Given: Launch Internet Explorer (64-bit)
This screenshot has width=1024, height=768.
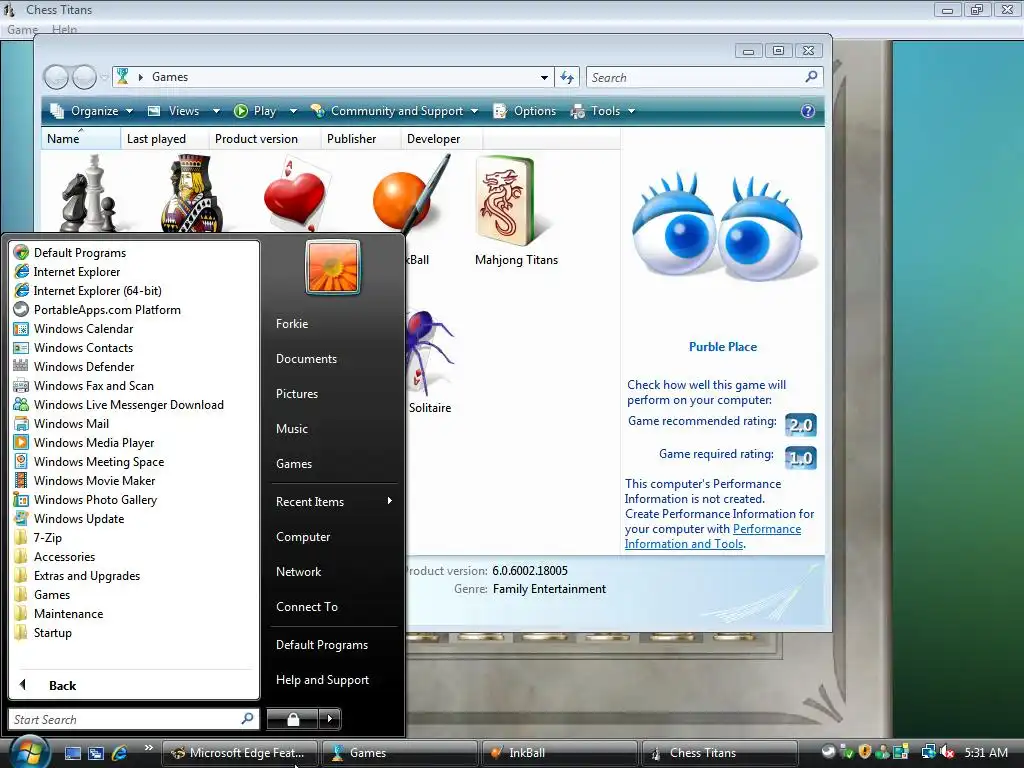Looking at the screenshot, I should tap(97, 291).
